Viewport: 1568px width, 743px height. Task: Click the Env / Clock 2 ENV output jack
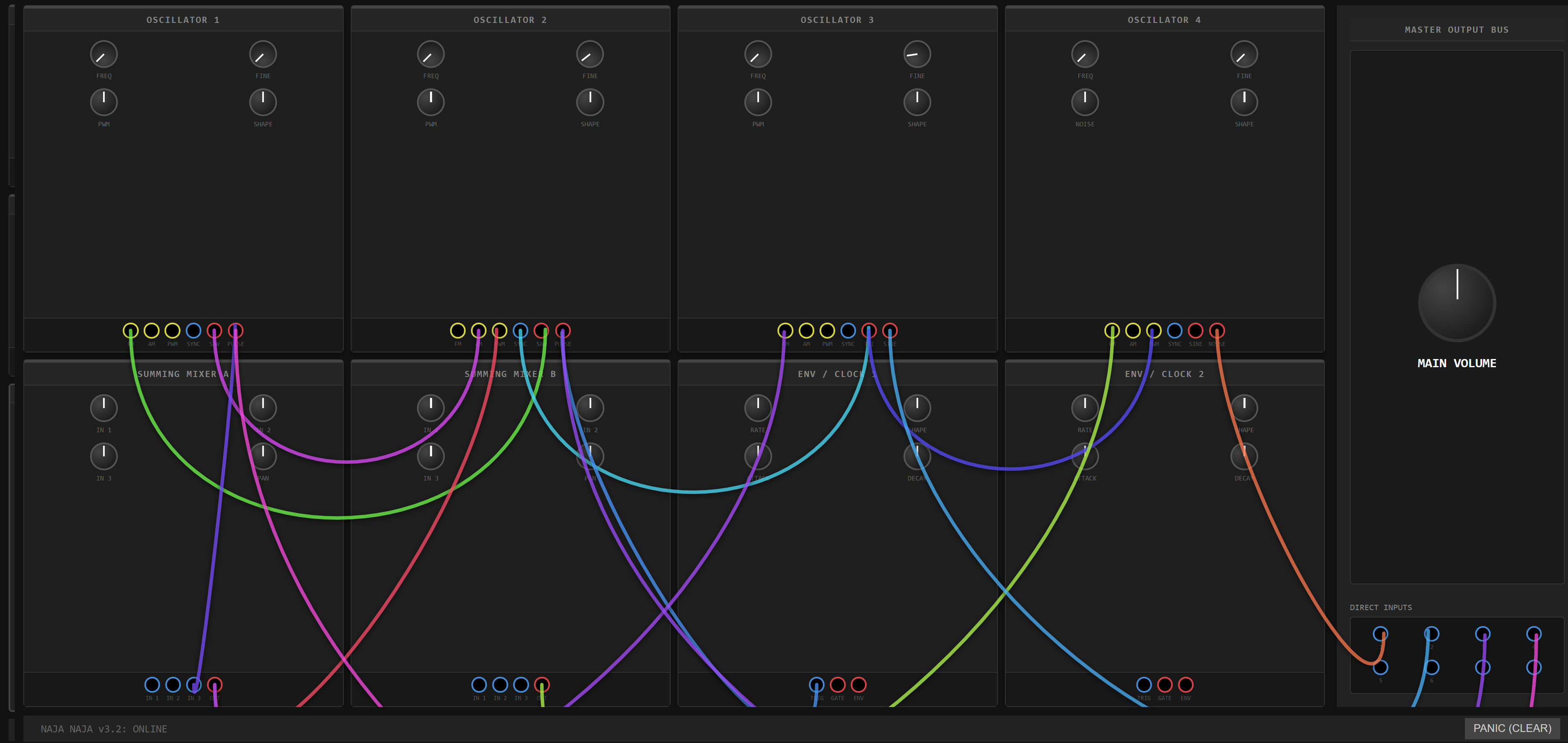tap(1186, 685)
